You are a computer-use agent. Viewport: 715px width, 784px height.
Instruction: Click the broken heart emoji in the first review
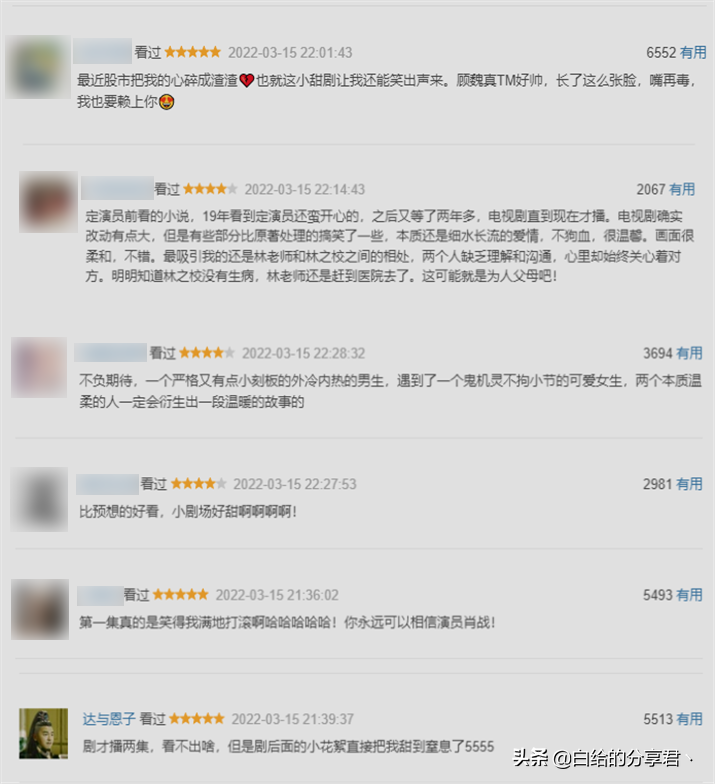tap(247, 80)
